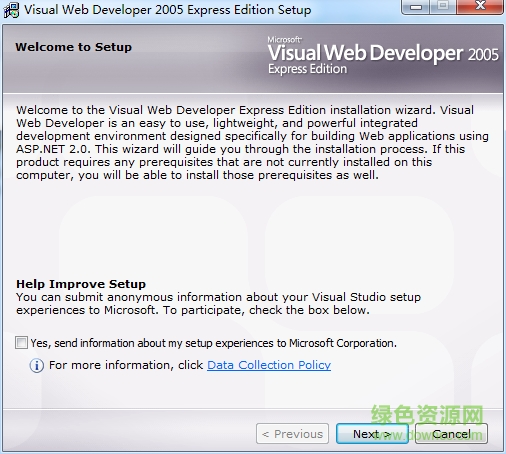Screen dimensions: 506x454
Task: Open the Data Collection Policy link
Action: point(269,365)
